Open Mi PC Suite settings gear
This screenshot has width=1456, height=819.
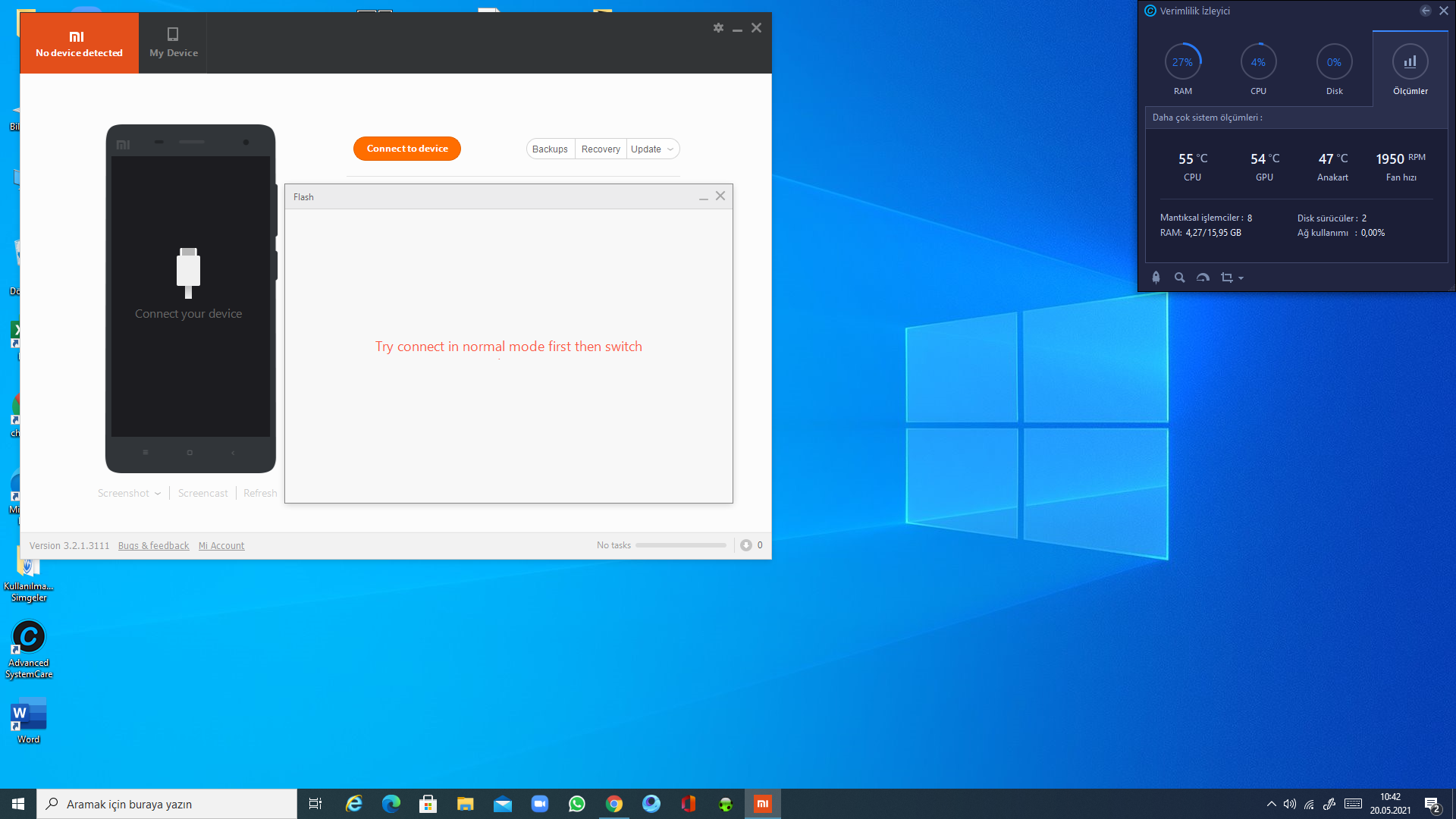point(718,28)
